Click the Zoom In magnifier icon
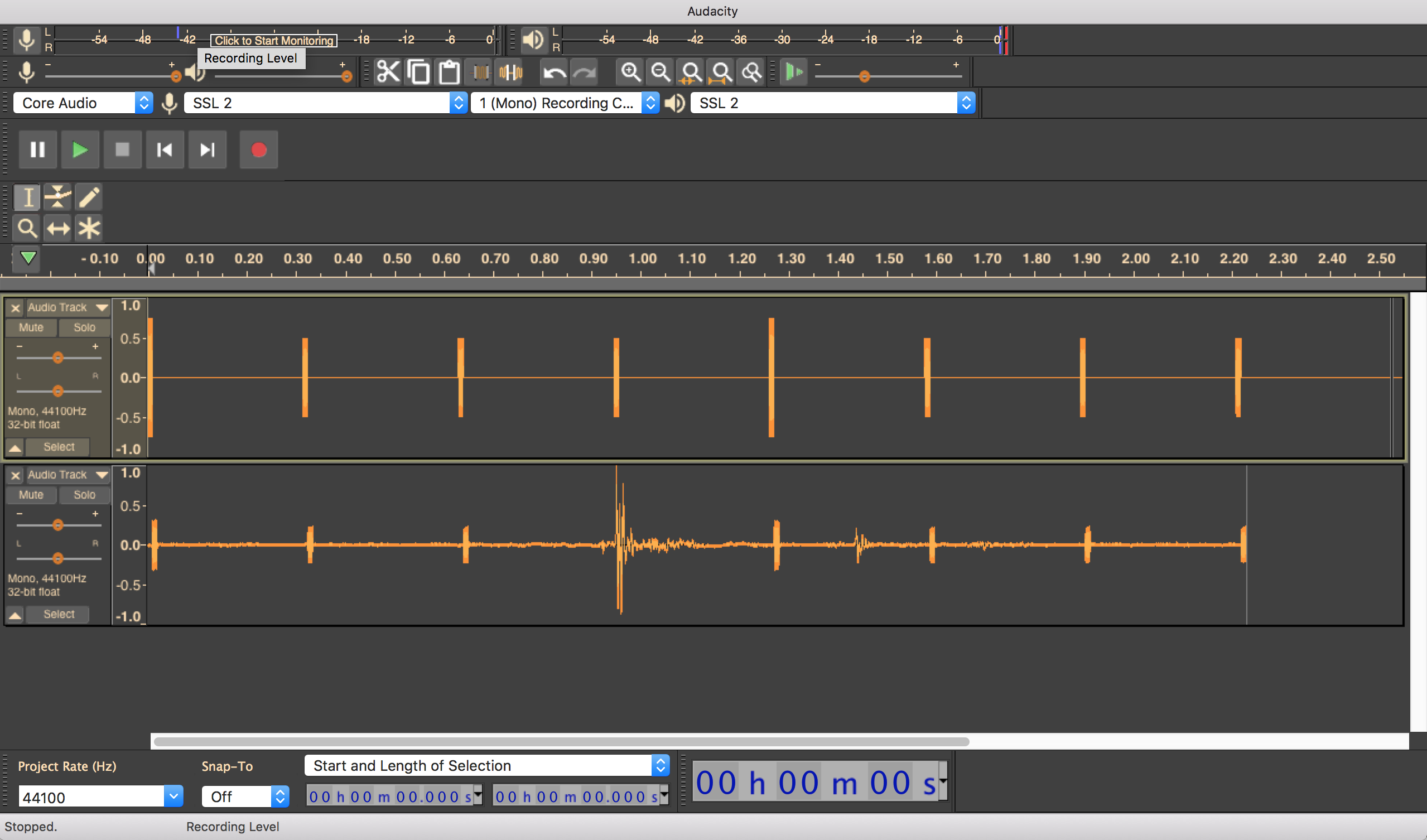 coord(631,72)
